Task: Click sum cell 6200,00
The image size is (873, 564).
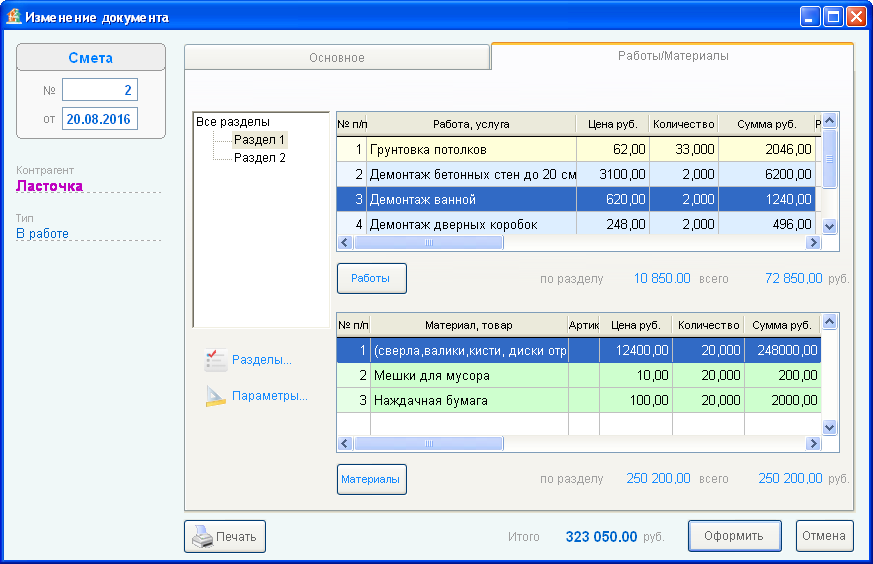Action: click(767, 174)
